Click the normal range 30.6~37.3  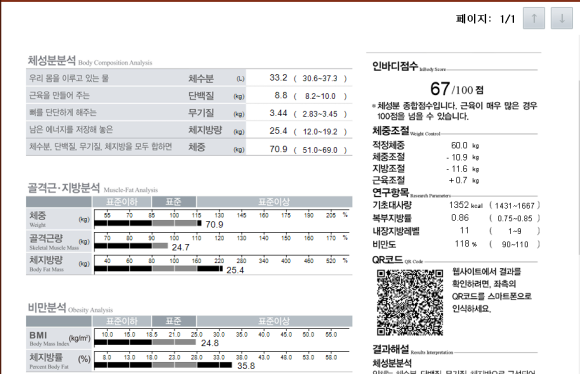320,78
